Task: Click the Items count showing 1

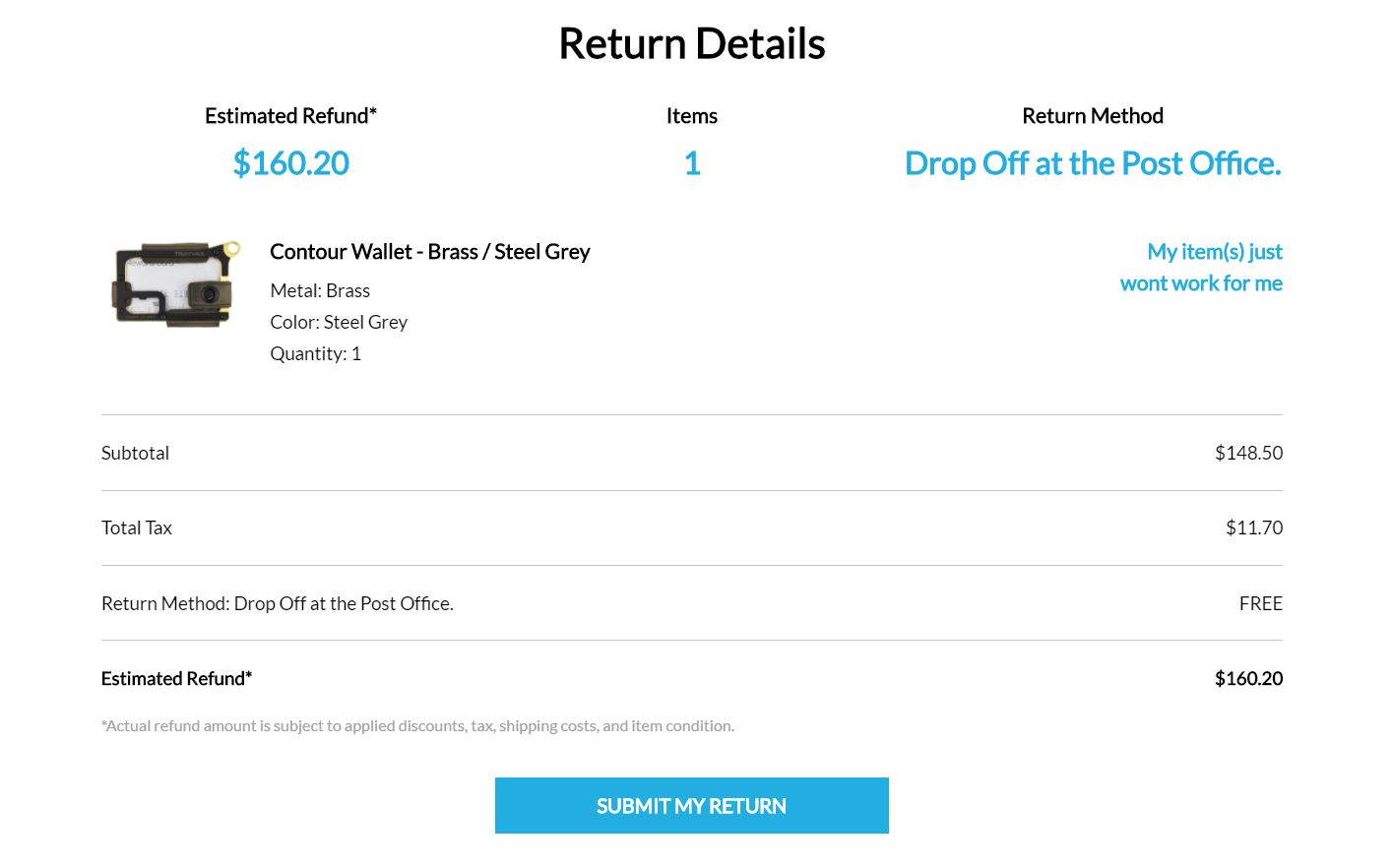Action: tap(691, 162)
